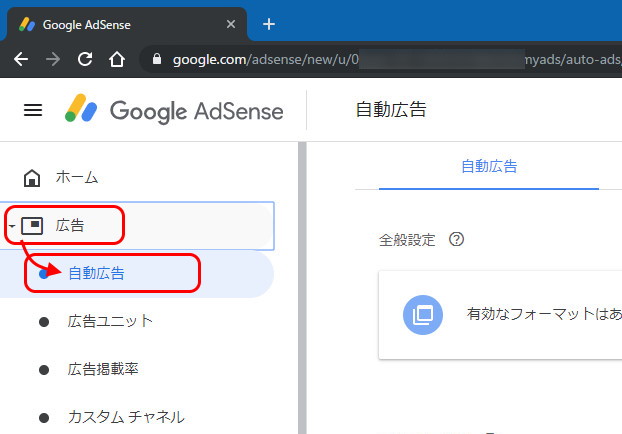Collapse the 広告 section arrow
This screenshot has height=434, width=622.
click(x=12, y=227)
